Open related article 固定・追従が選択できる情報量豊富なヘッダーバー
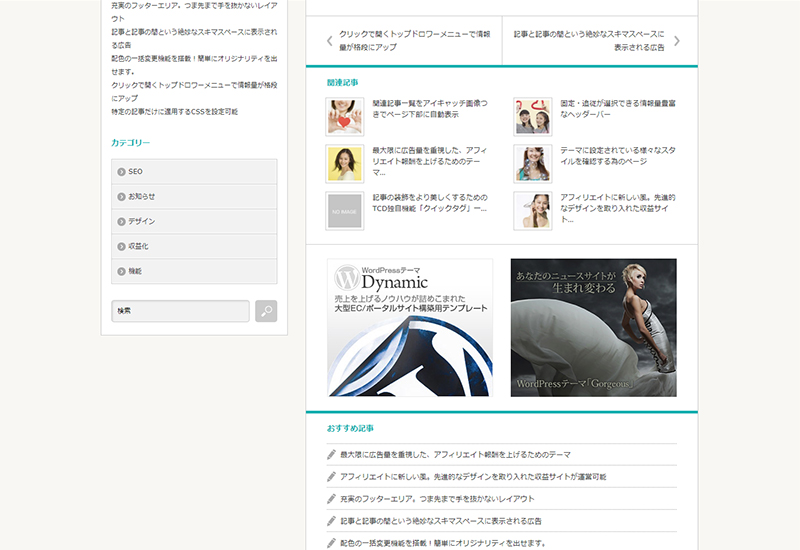 coord(618,109)
